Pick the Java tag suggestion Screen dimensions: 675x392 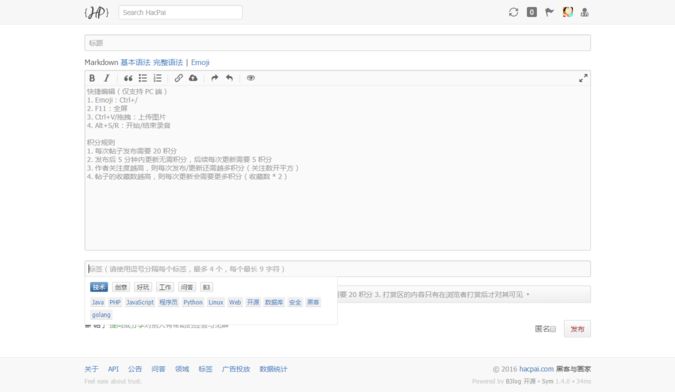point(98,302)
